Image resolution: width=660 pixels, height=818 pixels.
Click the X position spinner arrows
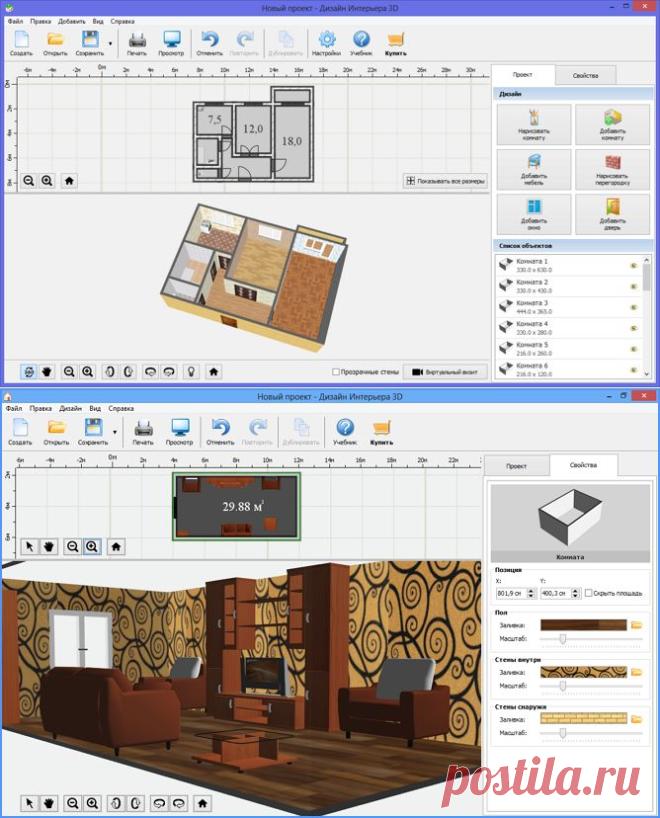(531, 593)
